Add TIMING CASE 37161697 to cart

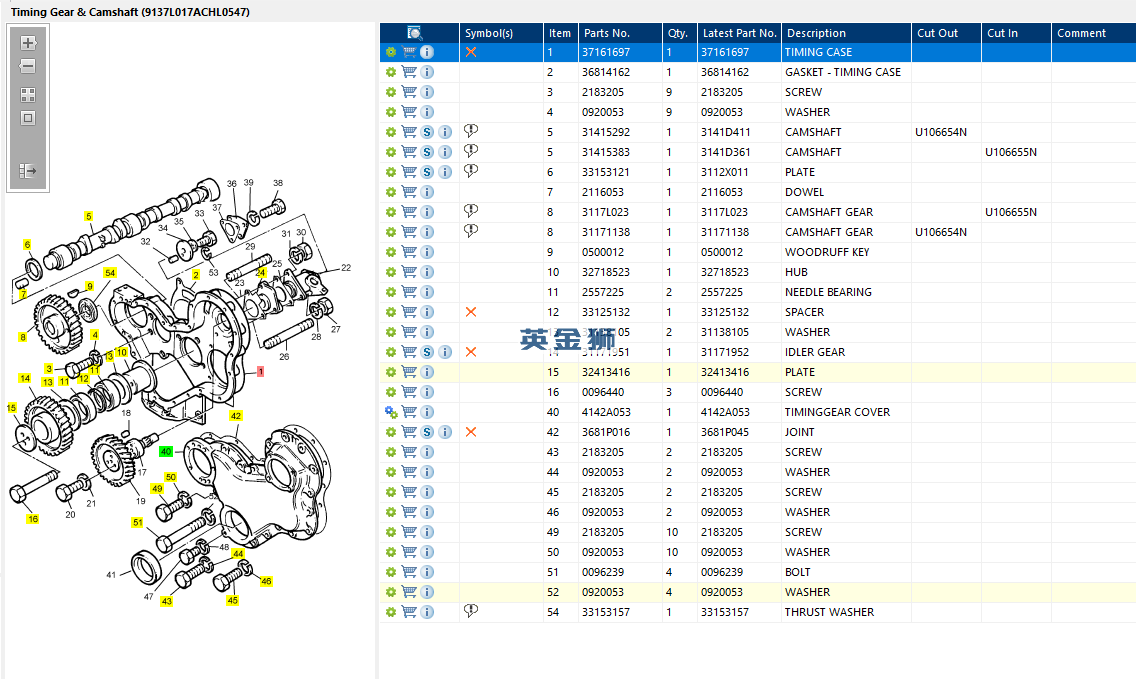(409, 52)
